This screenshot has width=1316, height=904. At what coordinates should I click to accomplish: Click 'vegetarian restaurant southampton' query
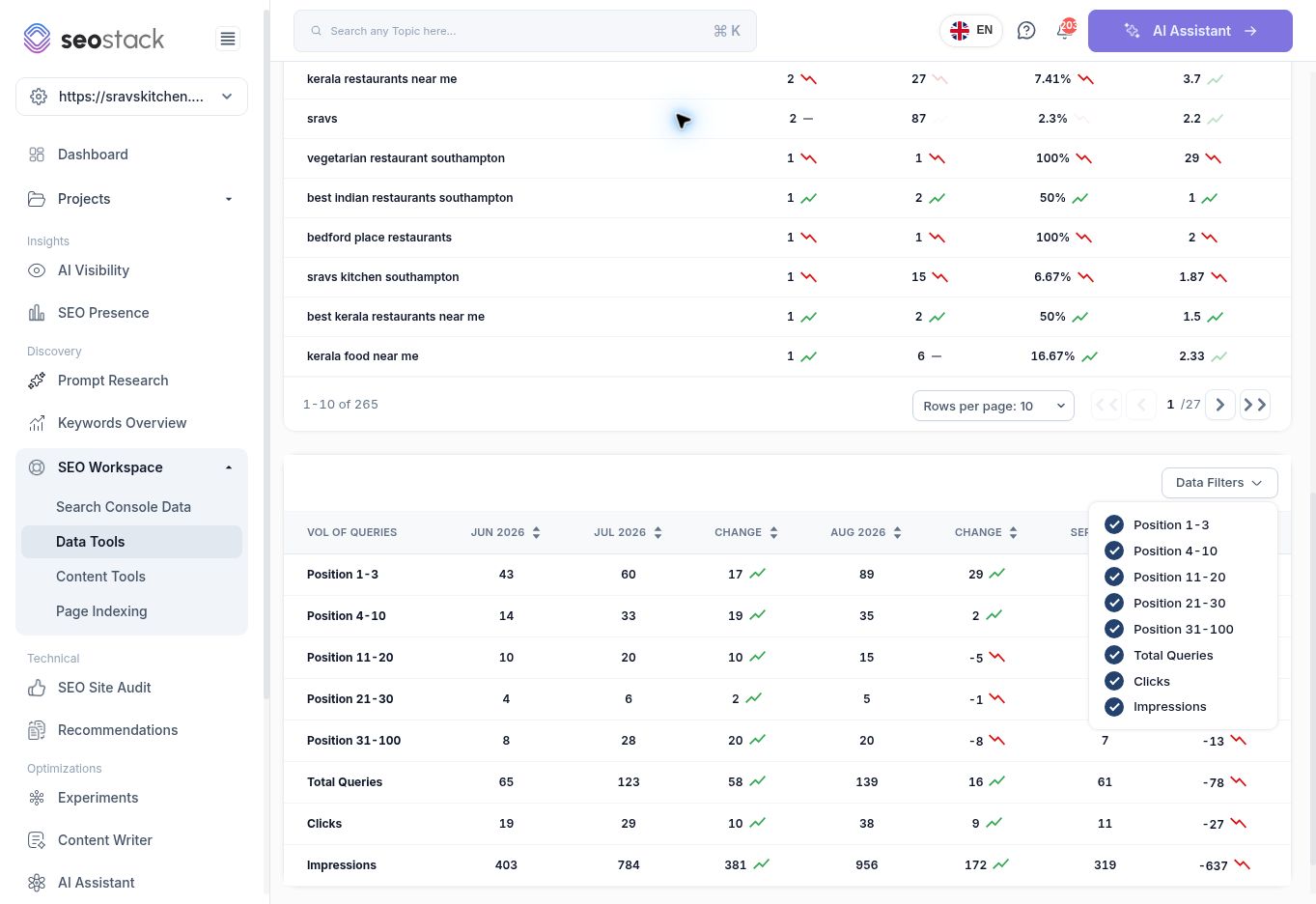pos(406,158)
